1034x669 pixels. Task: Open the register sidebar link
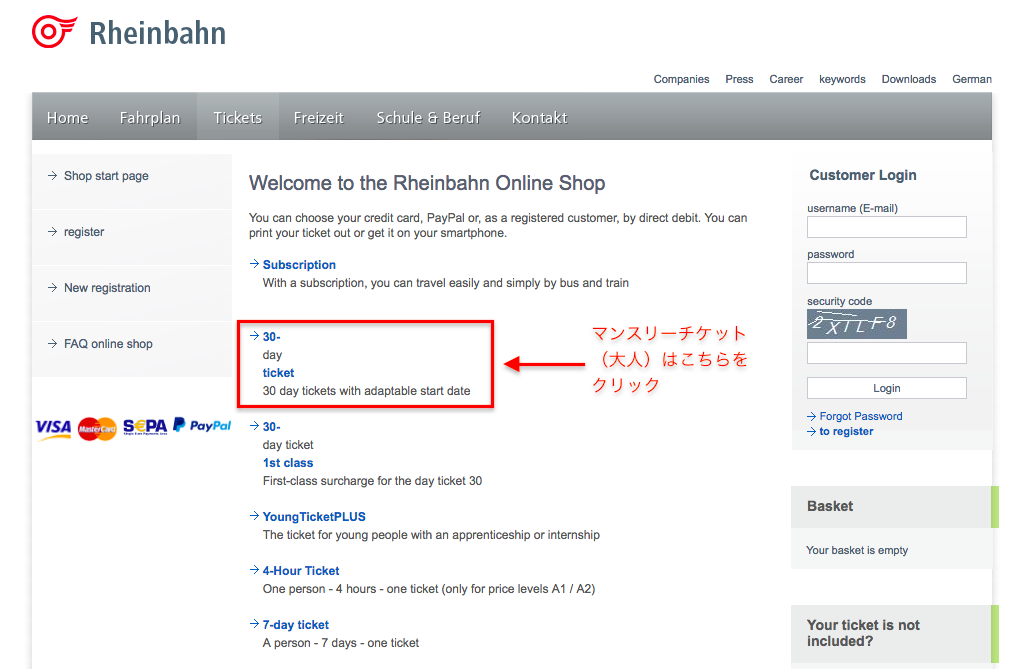click(x=84, y=232)
